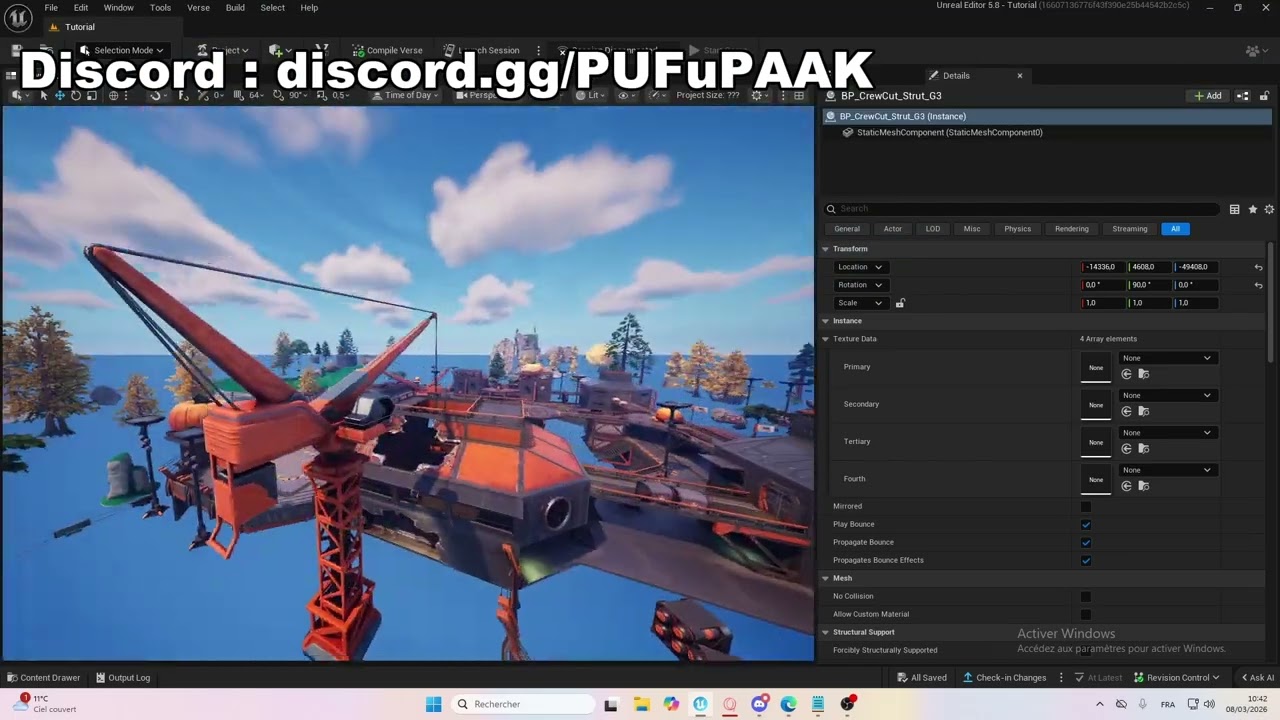
Task: Open the Output Log
Action: tap(122, 678)
